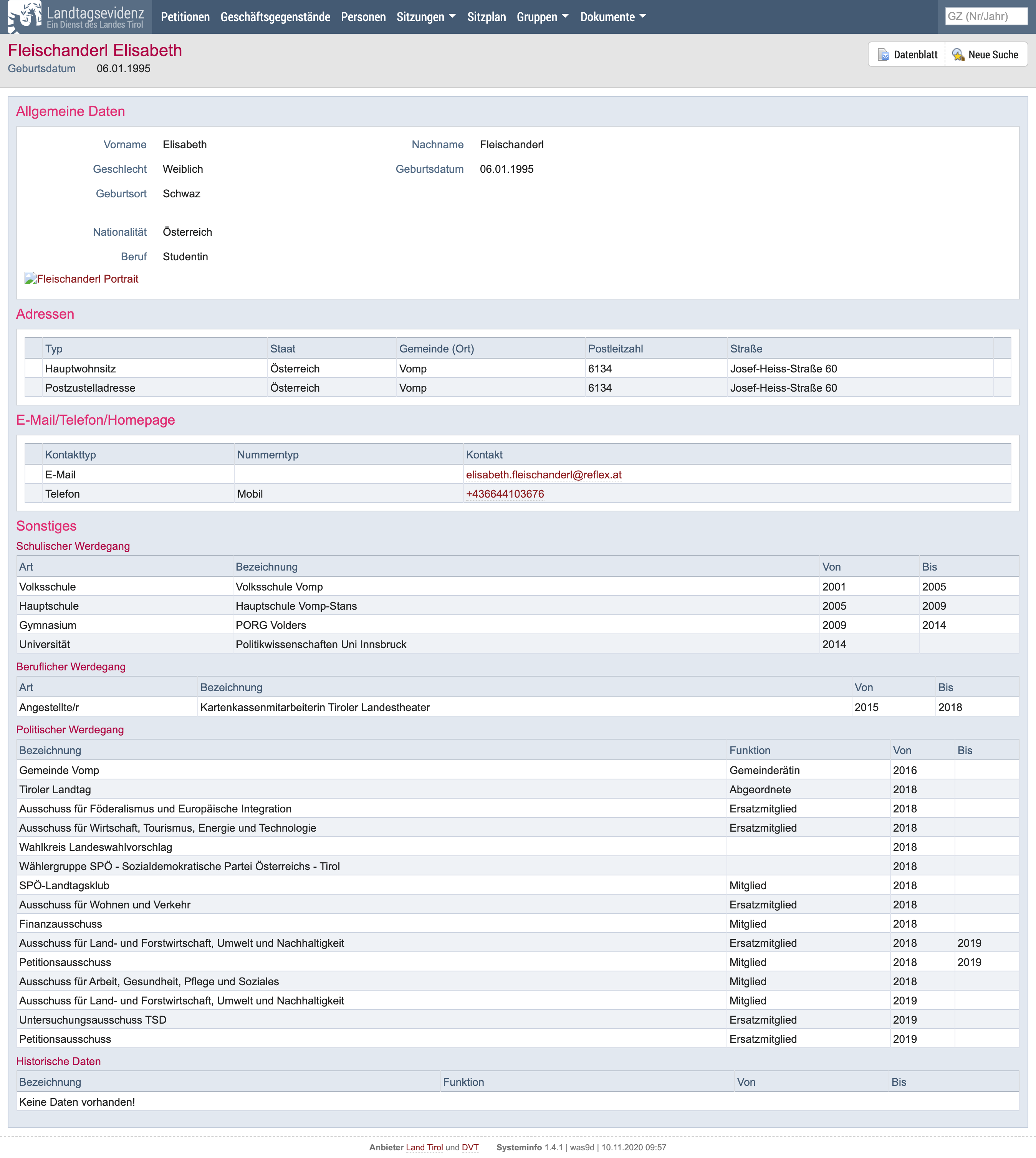
Task: Open the Petitionen menu item
Action: 185,17
